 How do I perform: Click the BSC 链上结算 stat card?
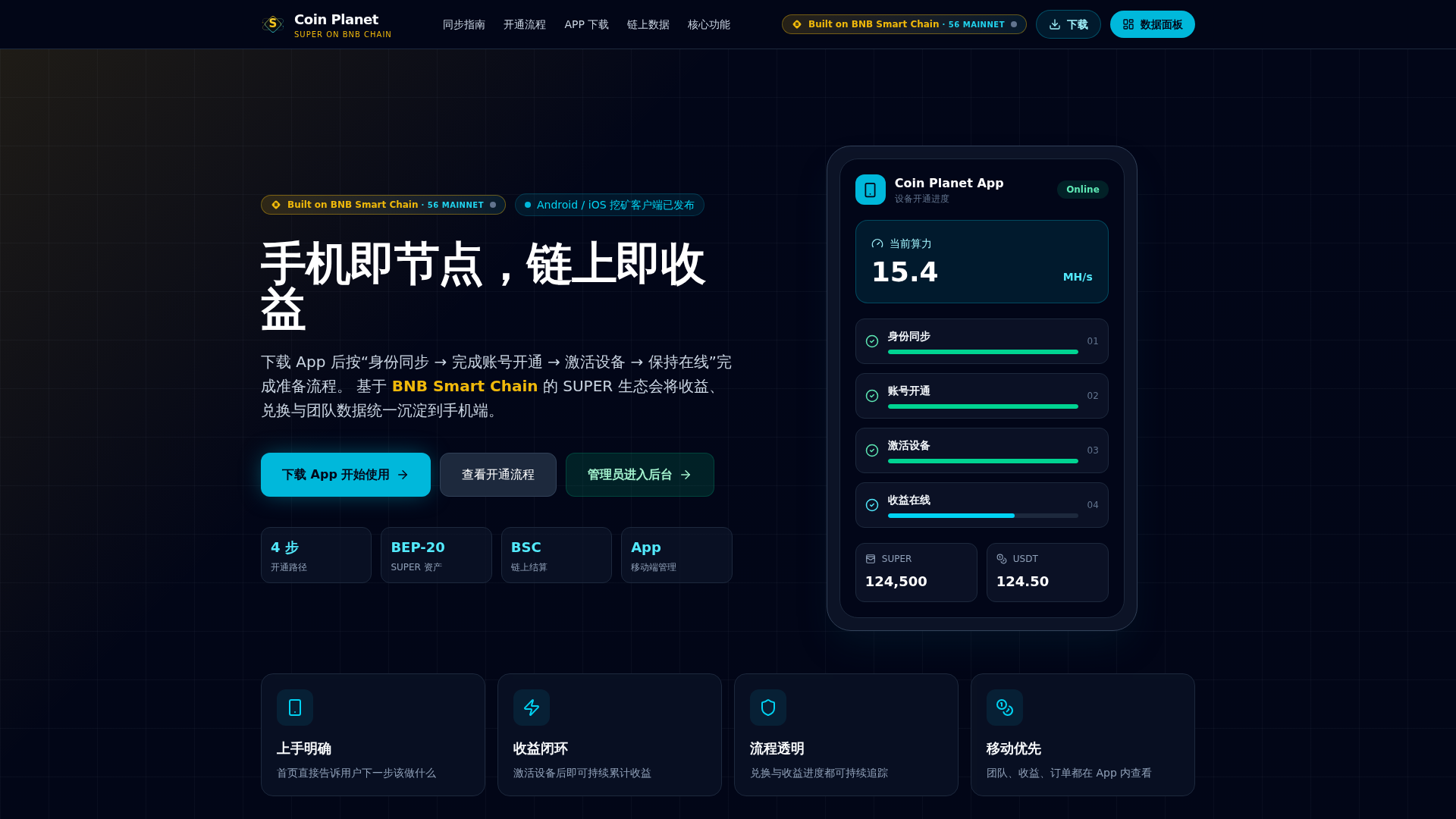(557, 555)
